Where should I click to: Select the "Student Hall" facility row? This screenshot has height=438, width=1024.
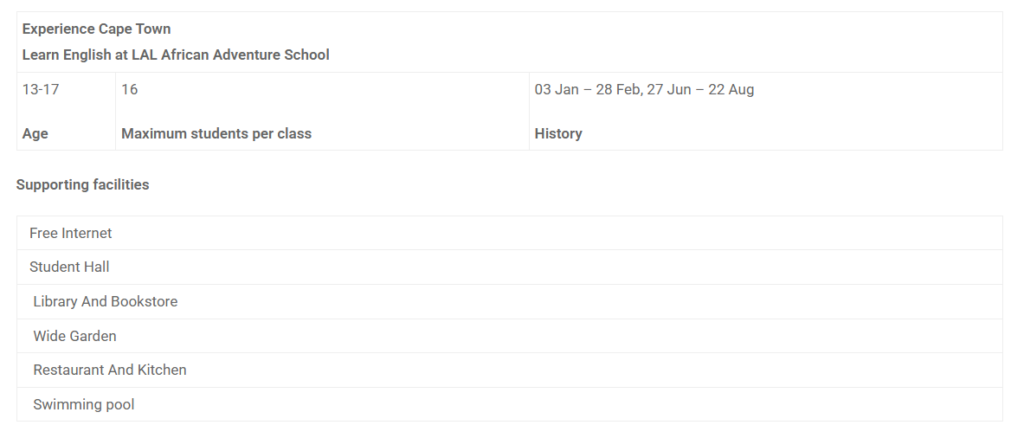69,267
